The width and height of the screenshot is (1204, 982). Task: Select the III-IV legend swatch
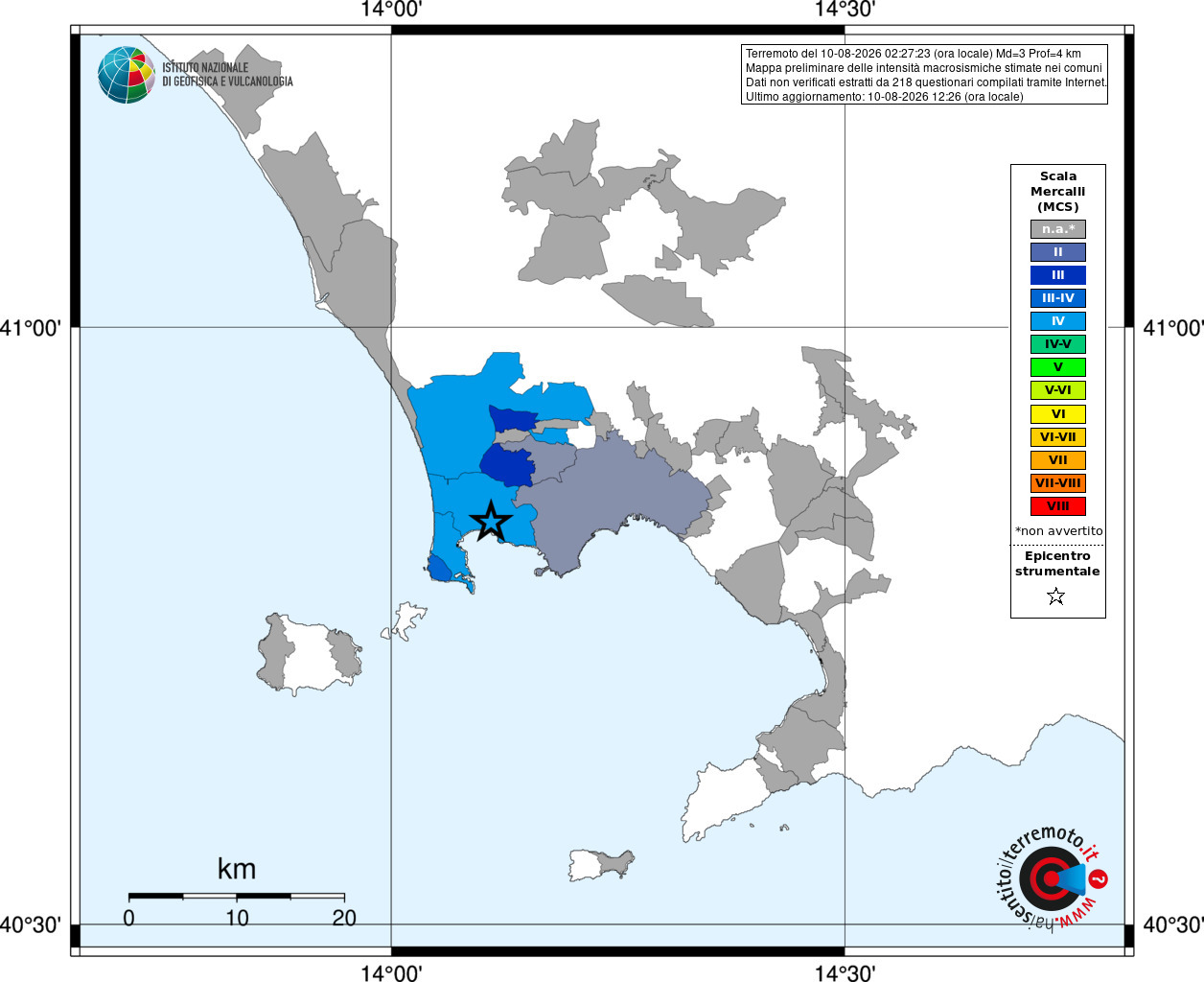pyautogui.click(x=1058, y=298)
